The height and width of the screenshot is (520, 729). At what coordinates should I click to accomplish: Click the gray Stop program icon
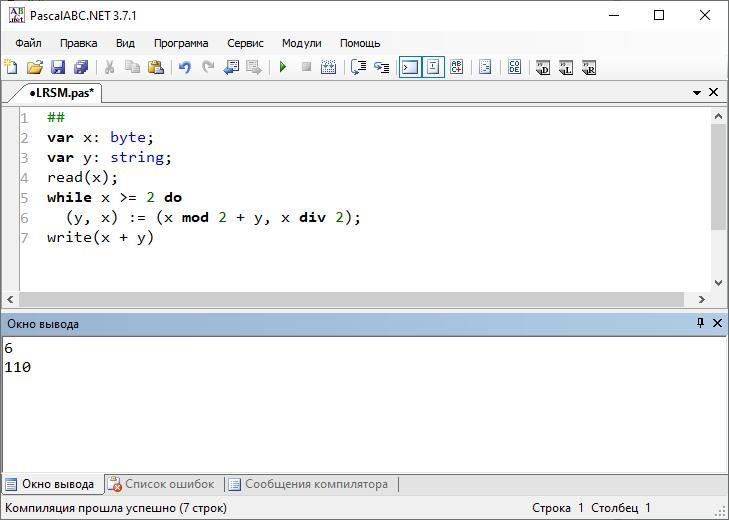coord(306,67)
